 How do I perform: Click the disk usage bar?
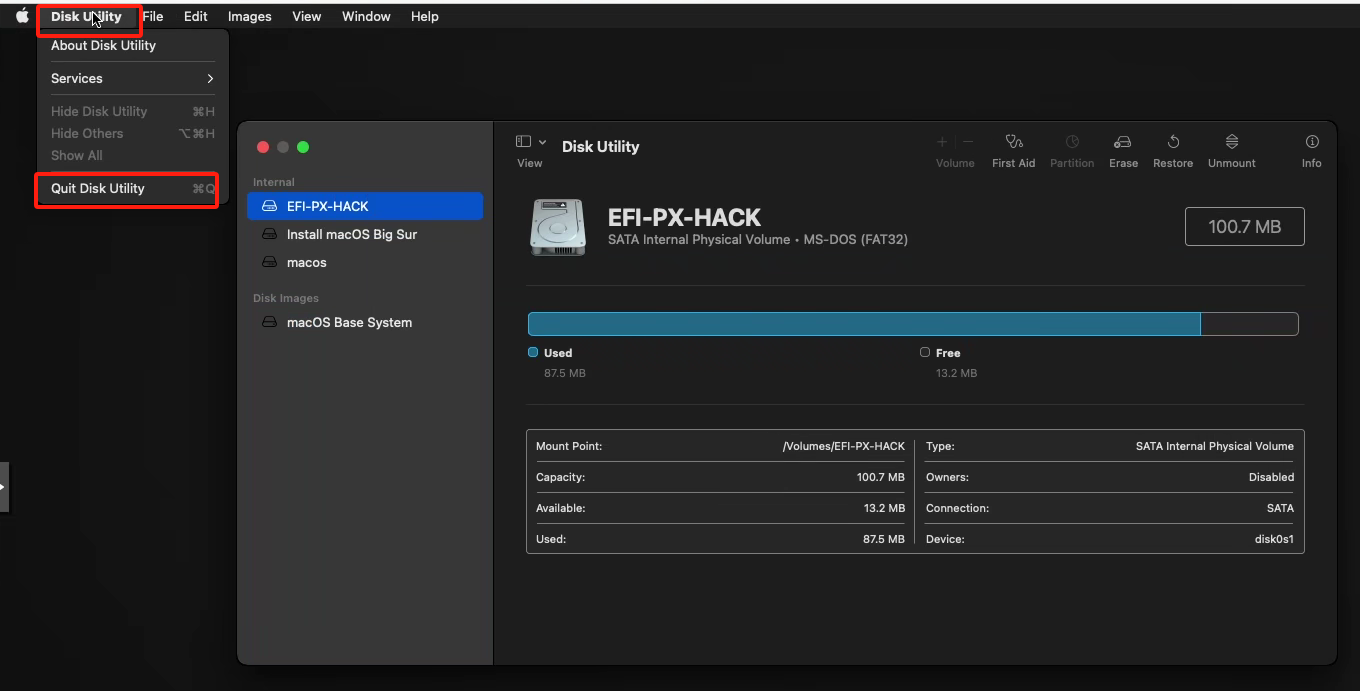[913, 323]
